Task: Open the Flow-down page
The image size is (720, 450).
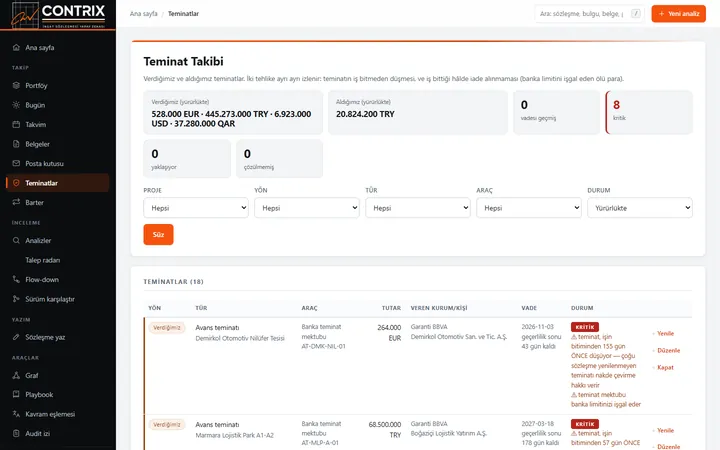Action: [x=58, y=279]
